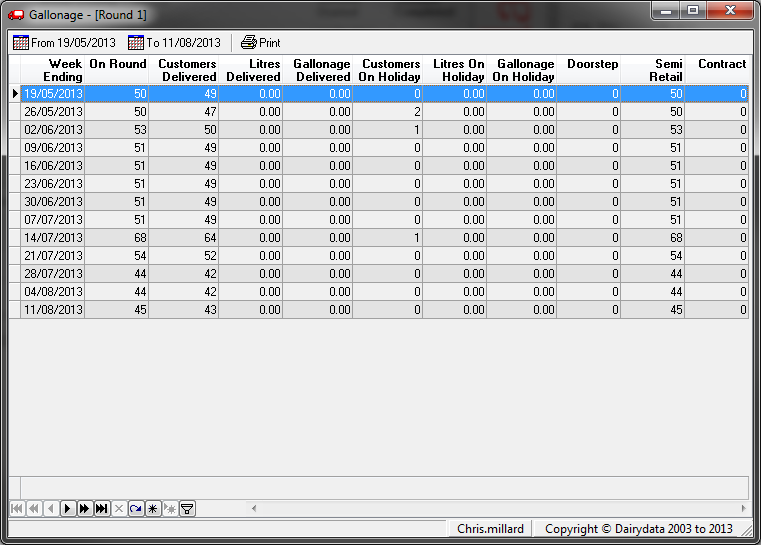Click the Print button text

(270, 43)
